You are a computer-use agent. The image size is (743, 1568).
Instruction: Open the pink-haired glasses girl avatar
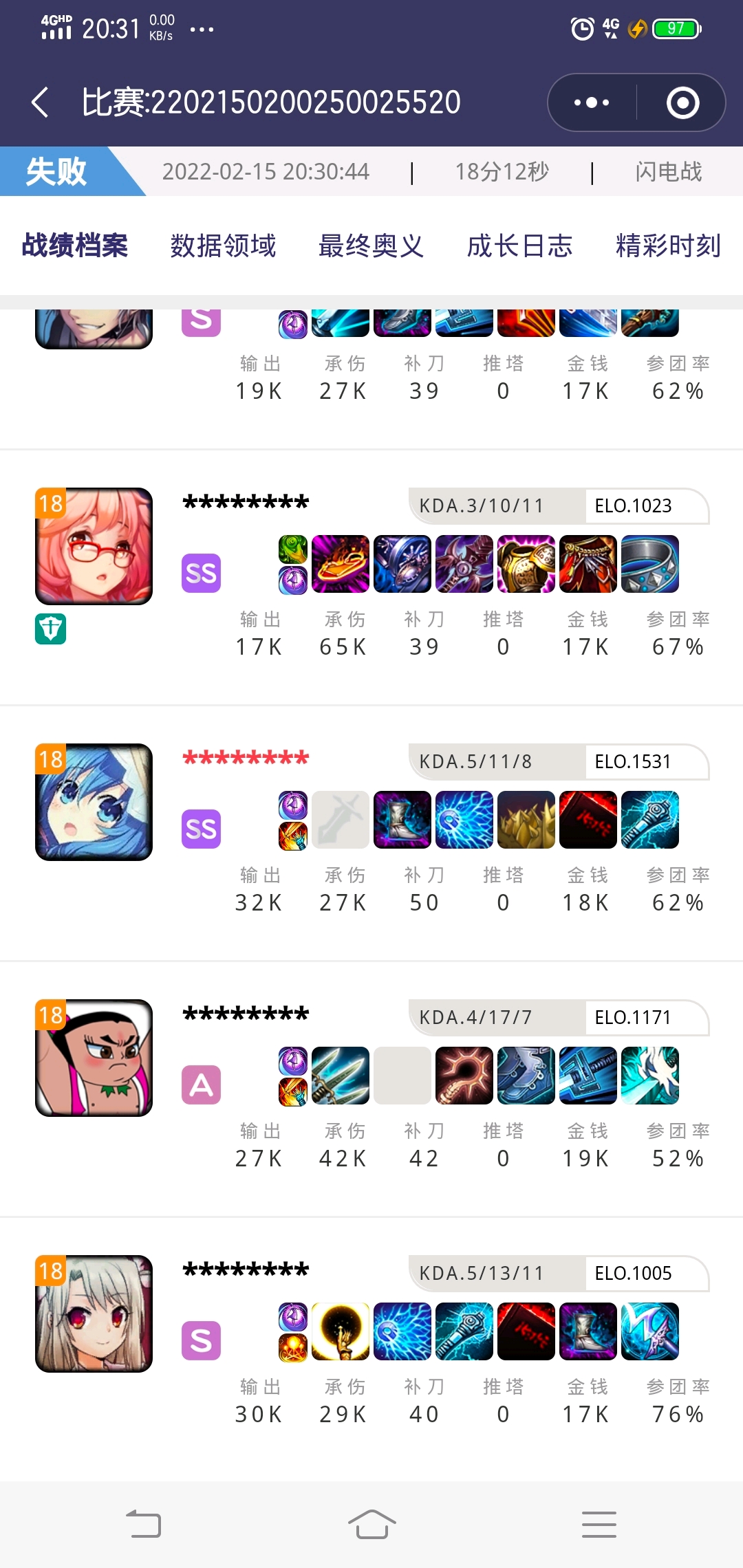coord(94,546)
